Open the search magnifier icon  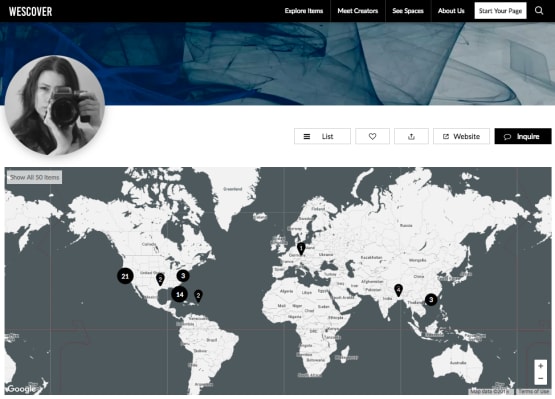click(x=539, y=11)
